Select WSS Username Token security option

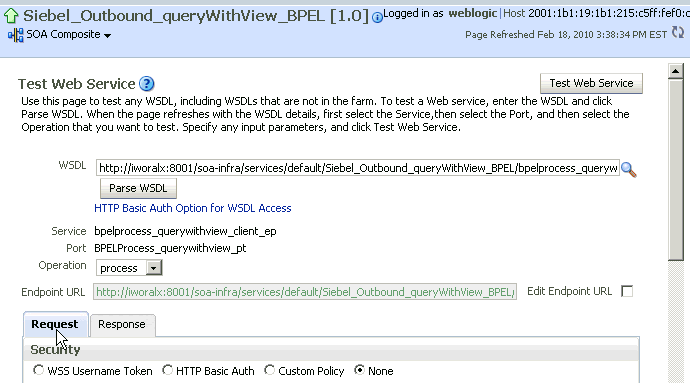coord(38,370)
